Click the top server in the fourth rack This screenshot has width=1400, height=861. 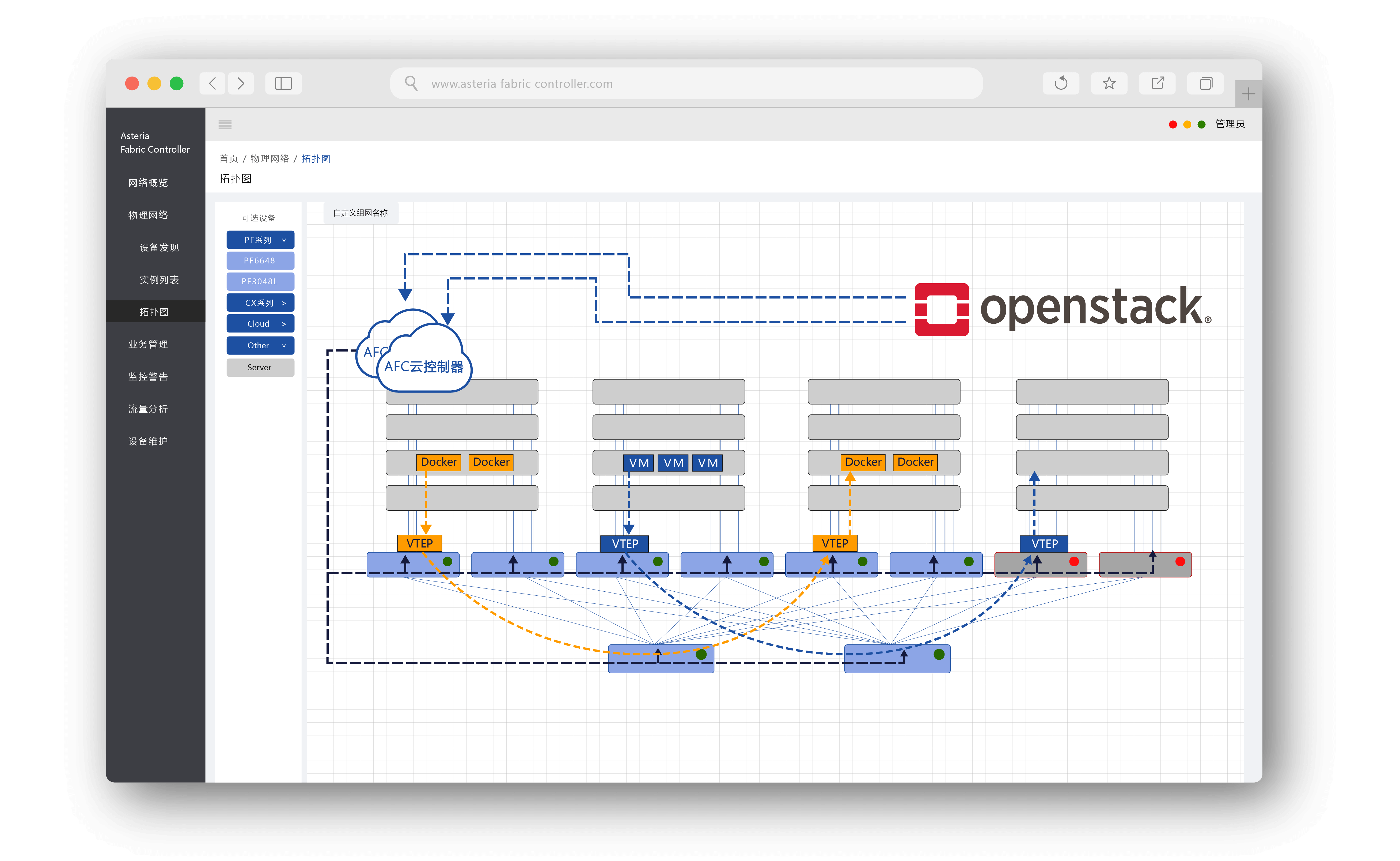pyautogui.click(x=1092, y=392)
